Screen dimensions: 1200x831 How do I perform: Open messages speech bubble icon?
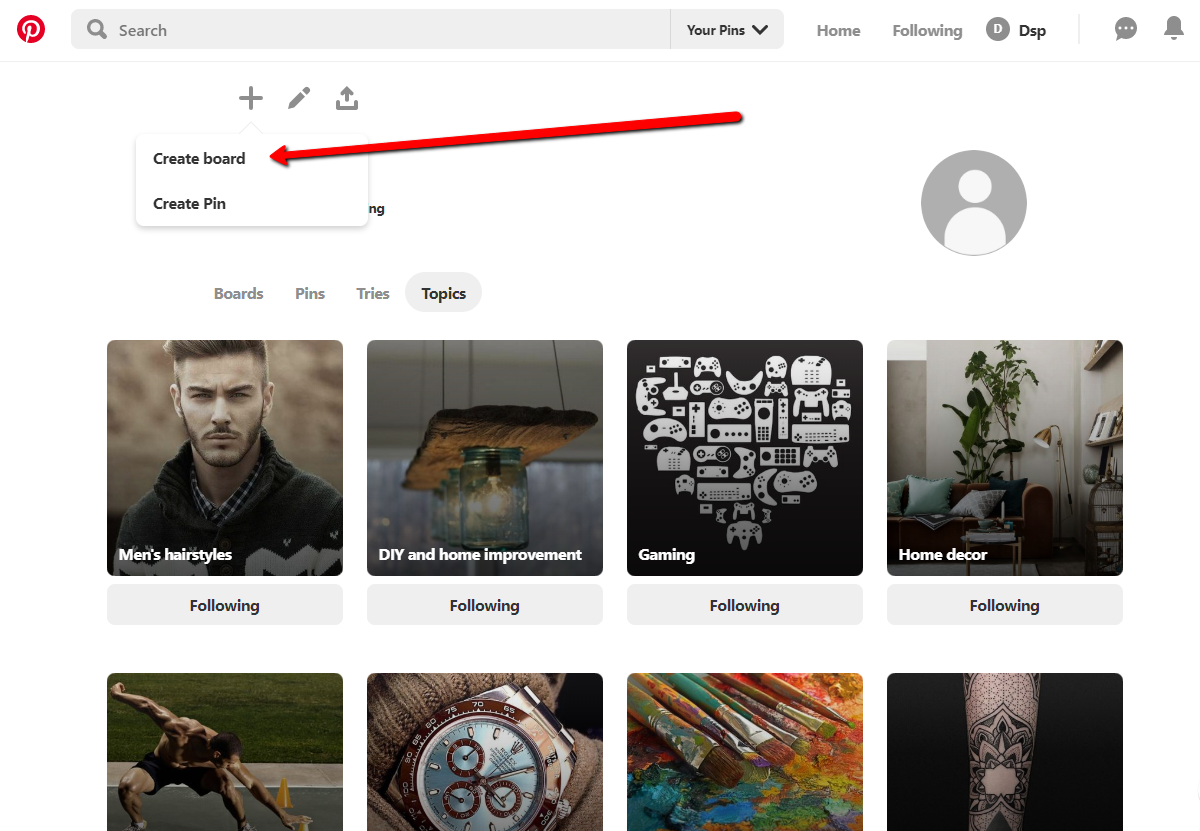tap(1126, 30)
